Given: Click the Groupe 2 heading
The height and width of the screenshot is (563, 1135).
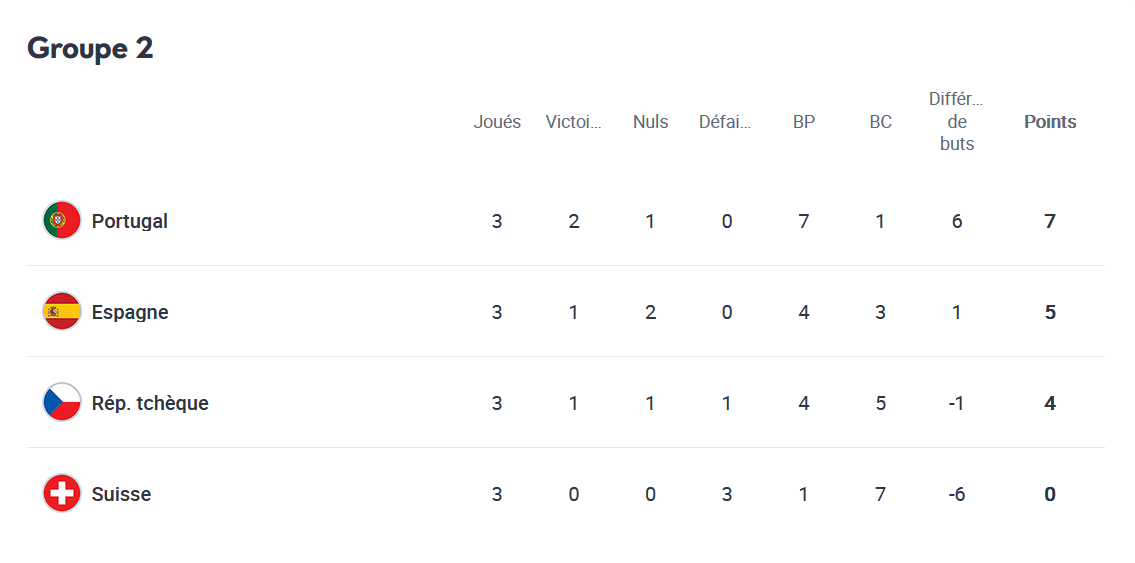Looking at the screenshot, I should (90, 48).
